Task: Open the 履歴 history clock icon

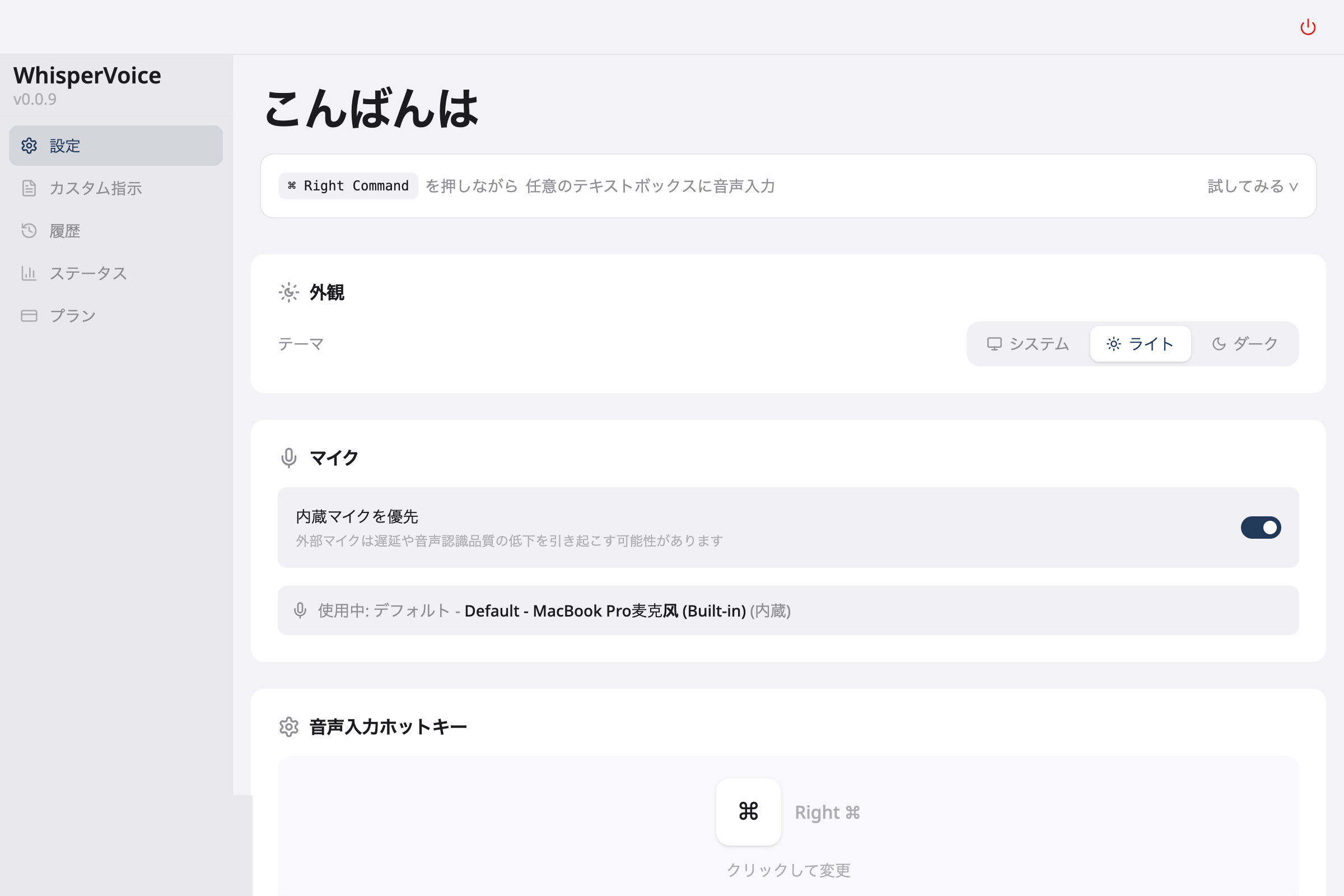Action: 29,230
